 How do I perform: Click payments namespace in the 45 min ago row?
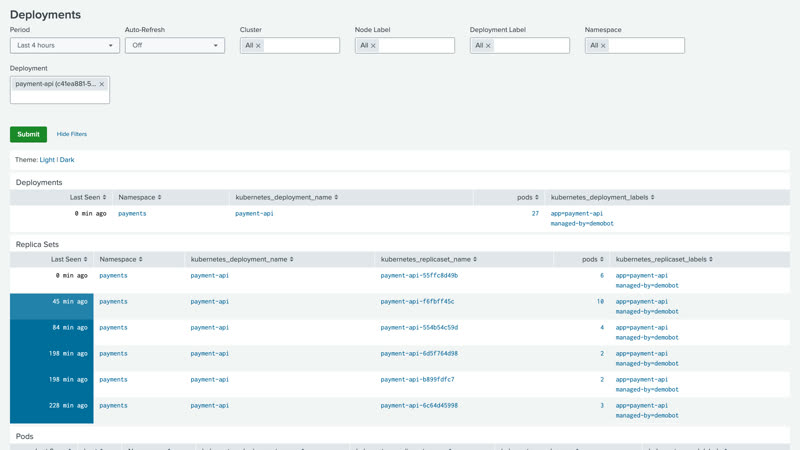point(113,302)
